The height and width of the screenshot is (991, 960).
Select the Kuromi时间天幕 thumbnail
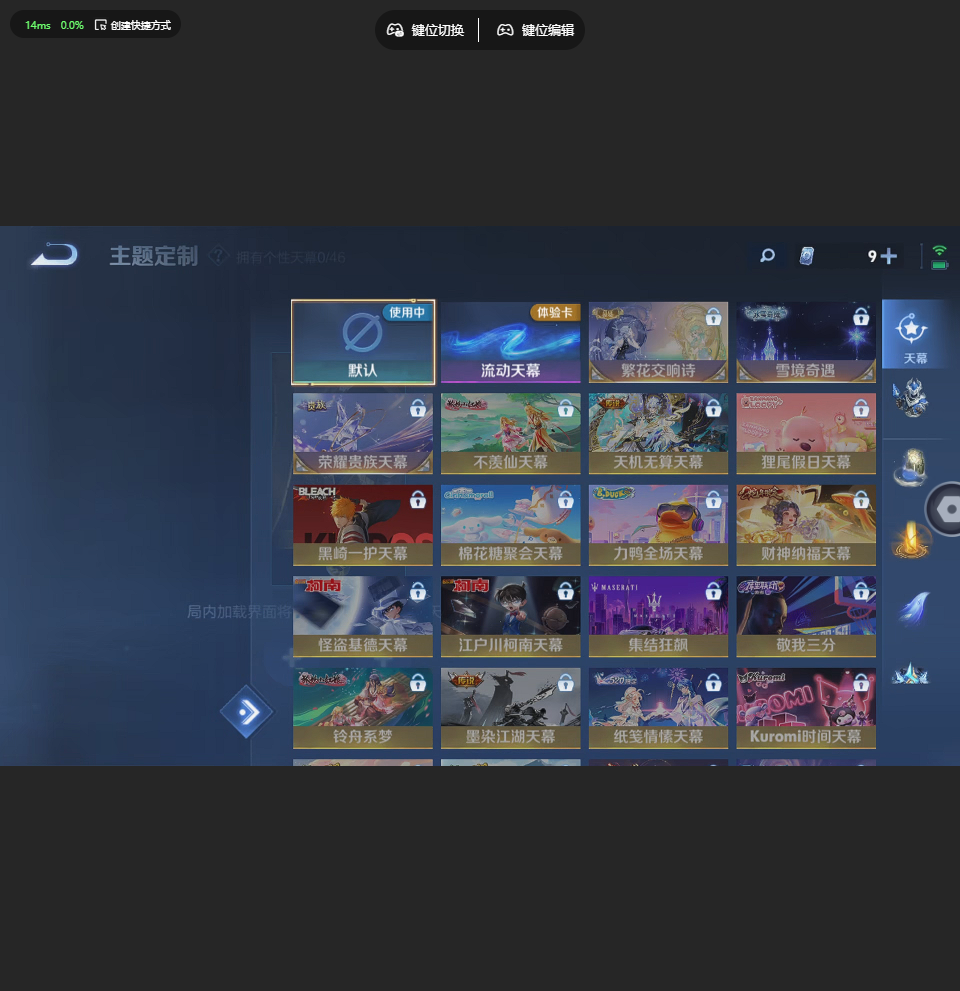click(806, 709)
